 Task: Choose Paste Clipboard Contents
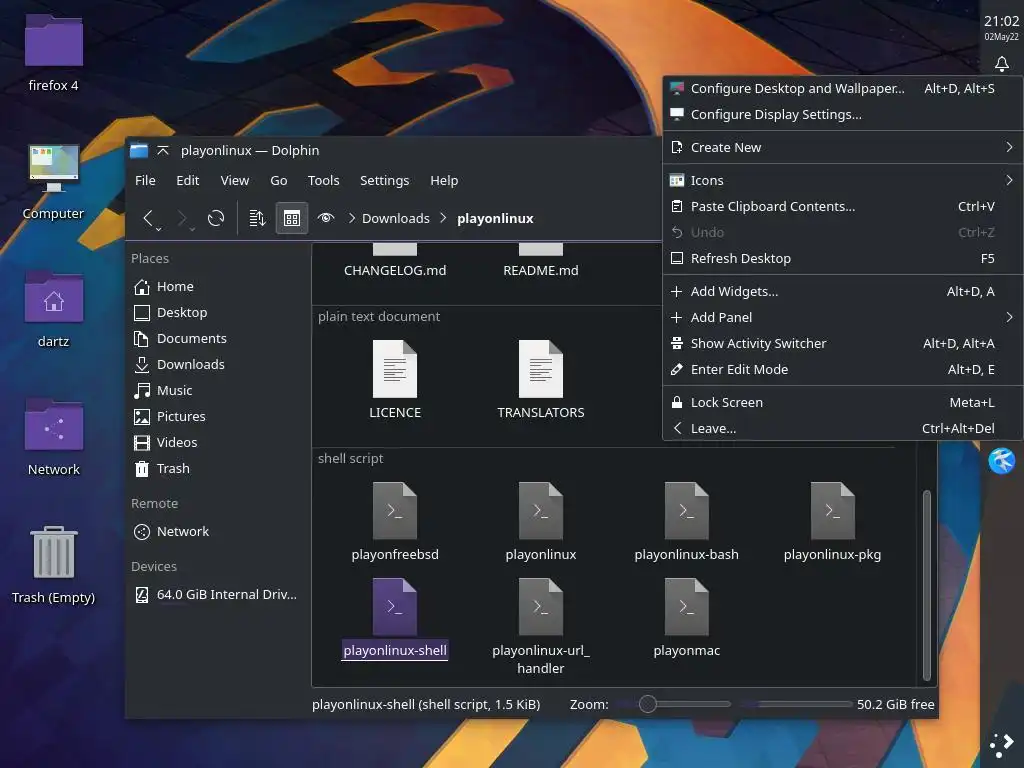[842, 206]
